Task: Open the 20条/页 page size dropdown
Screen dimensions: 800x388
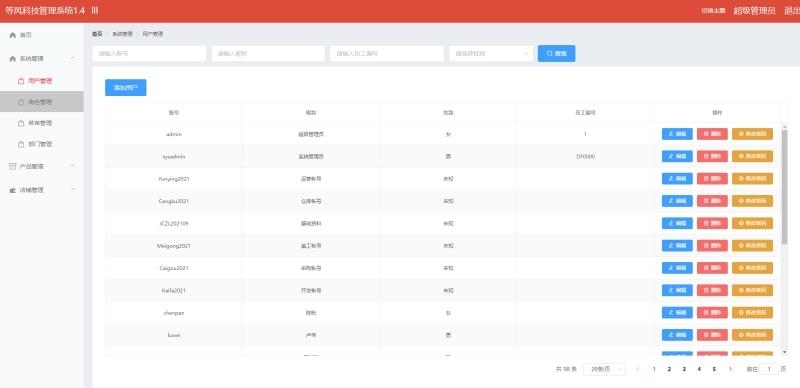Action: point(605,369)
